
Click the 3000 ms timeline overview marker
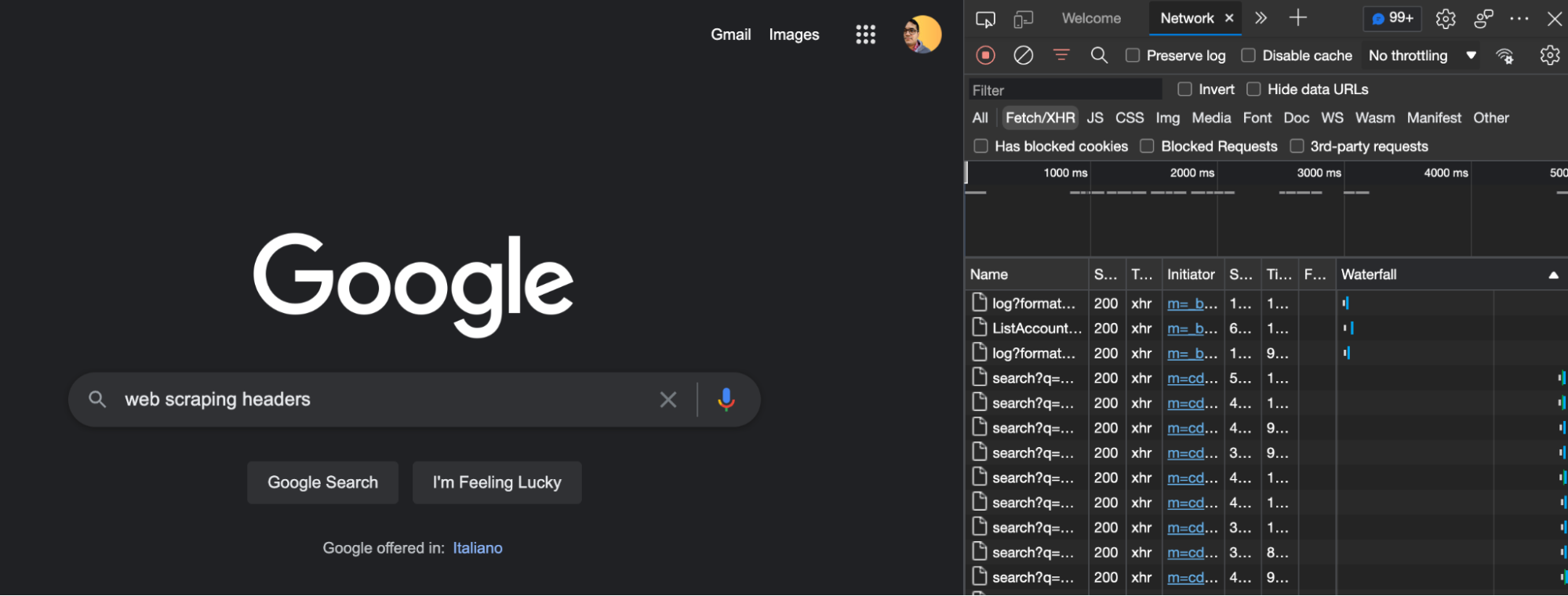1319,173
